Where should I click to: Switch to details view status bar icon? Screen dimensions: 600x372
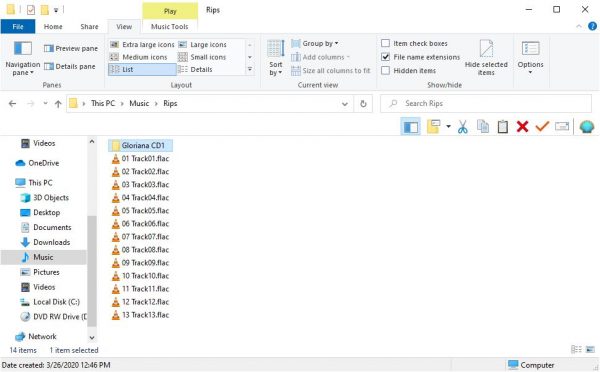click(x=576, y=349)
